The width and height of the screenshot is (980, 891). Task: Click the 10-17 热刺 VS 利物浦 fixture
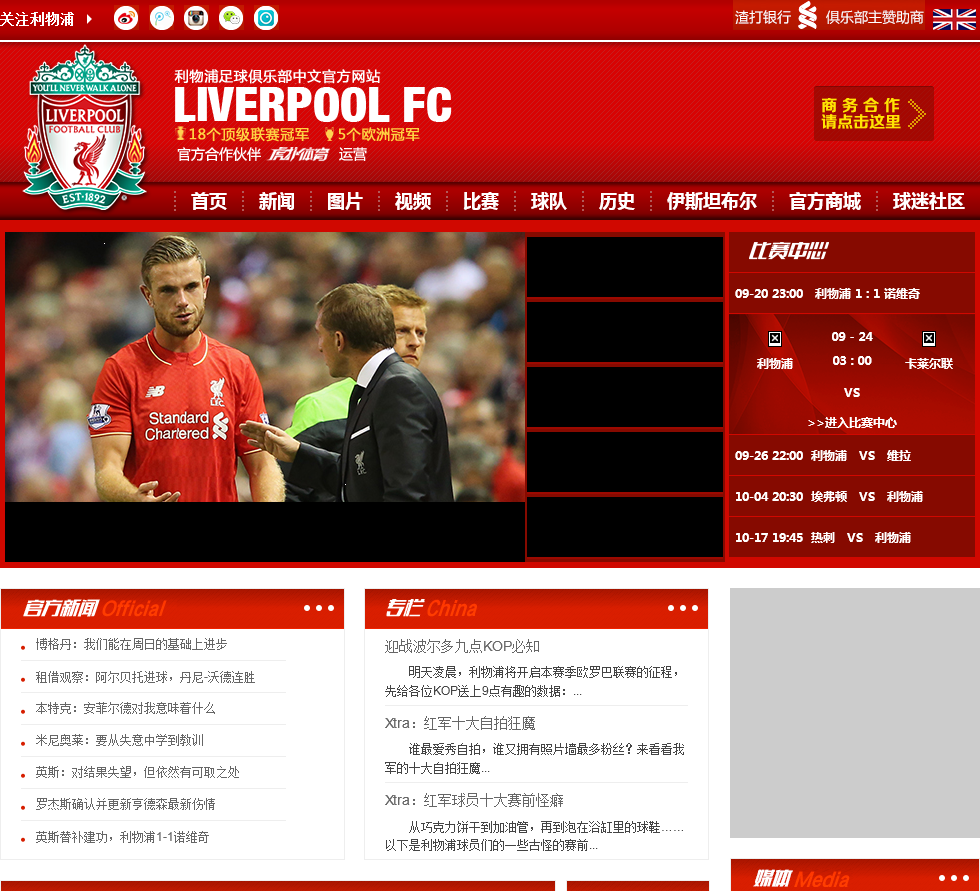[852, 538]
